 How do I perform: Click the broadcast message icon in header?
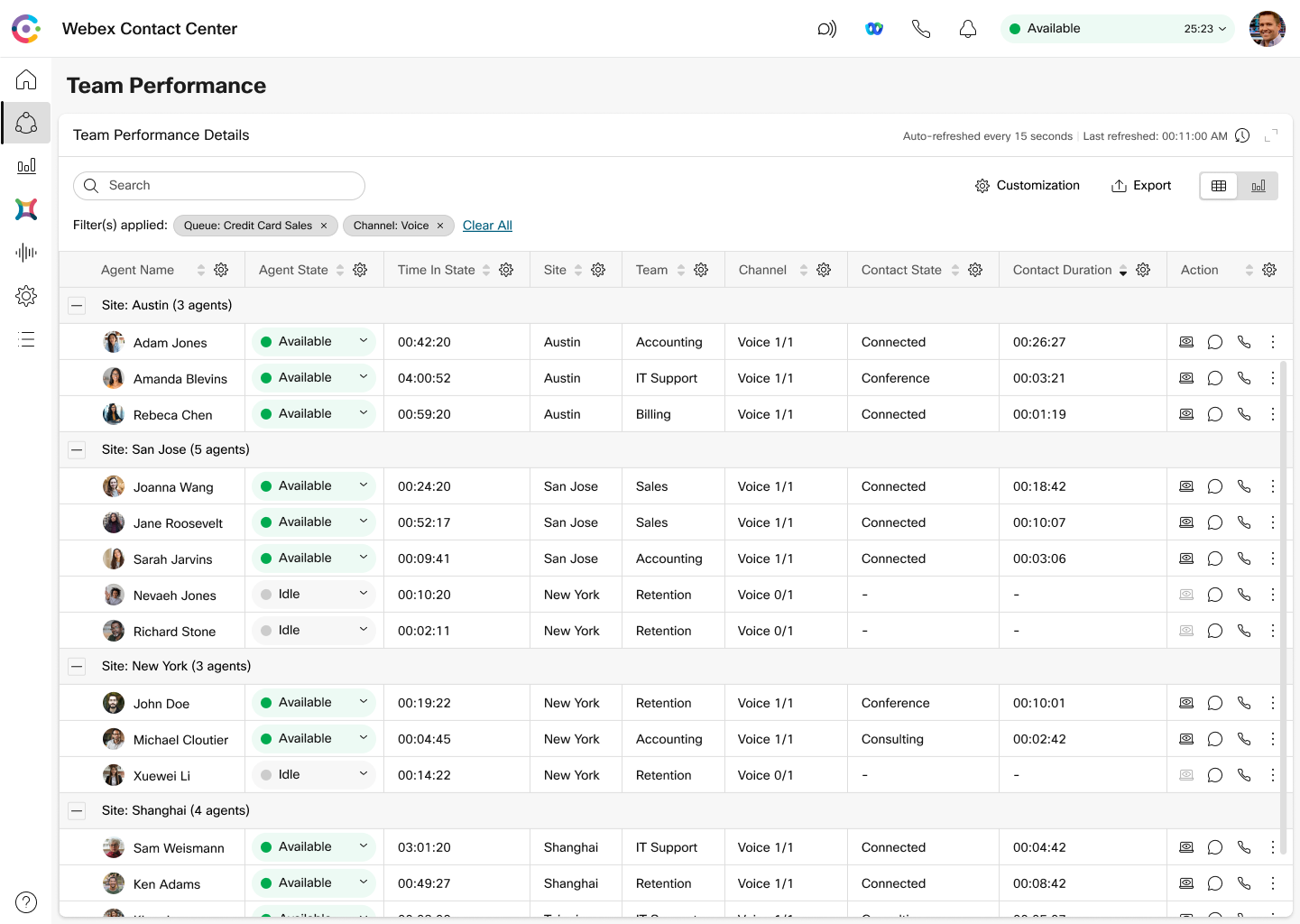[825, 28]
